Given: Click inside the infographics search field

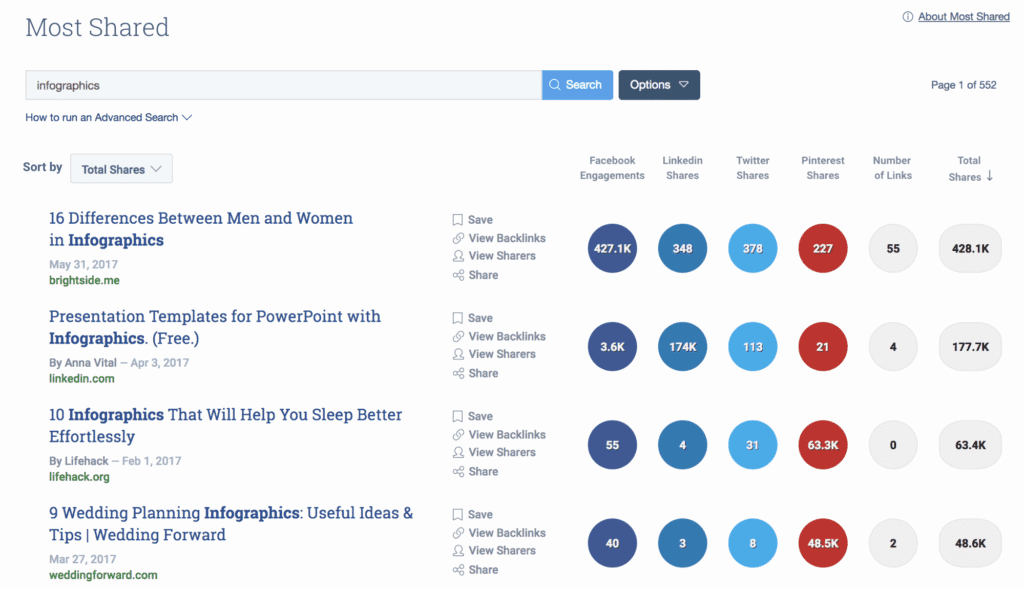Looking at the screenshot, I should click(x=280, y=85).
